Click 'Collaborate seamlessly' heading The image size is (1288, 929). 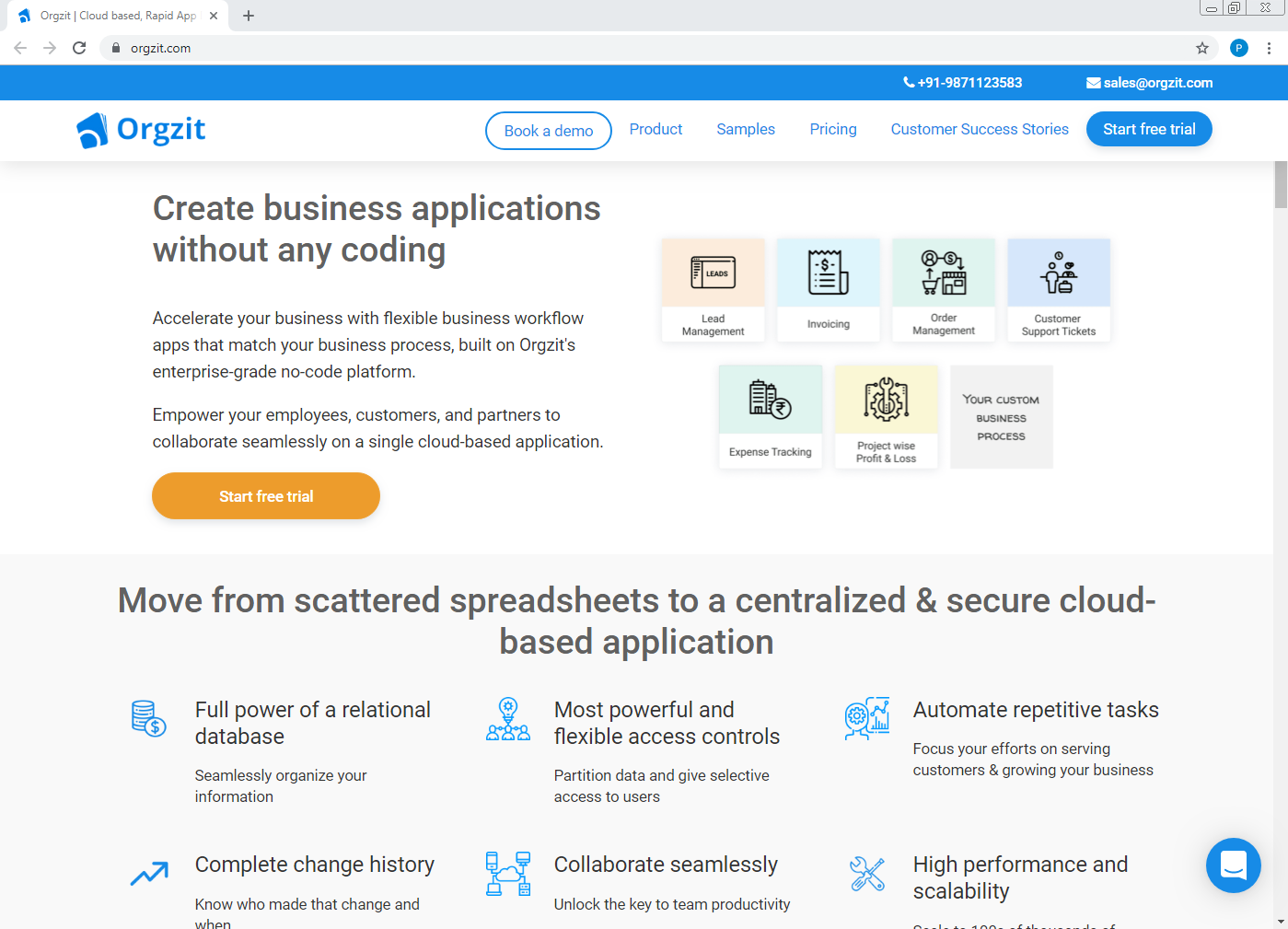[666, 865]
